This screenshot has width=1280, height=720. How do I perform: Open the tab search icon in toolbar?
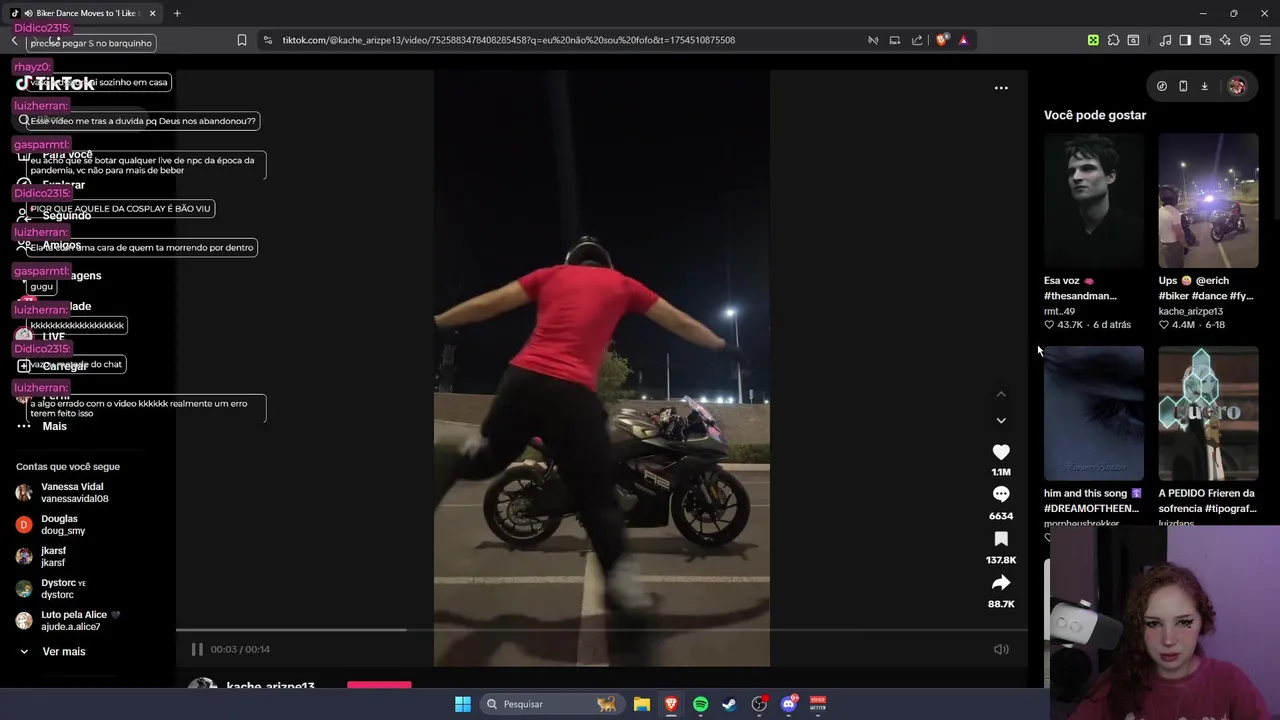[x=1133, y=40]
